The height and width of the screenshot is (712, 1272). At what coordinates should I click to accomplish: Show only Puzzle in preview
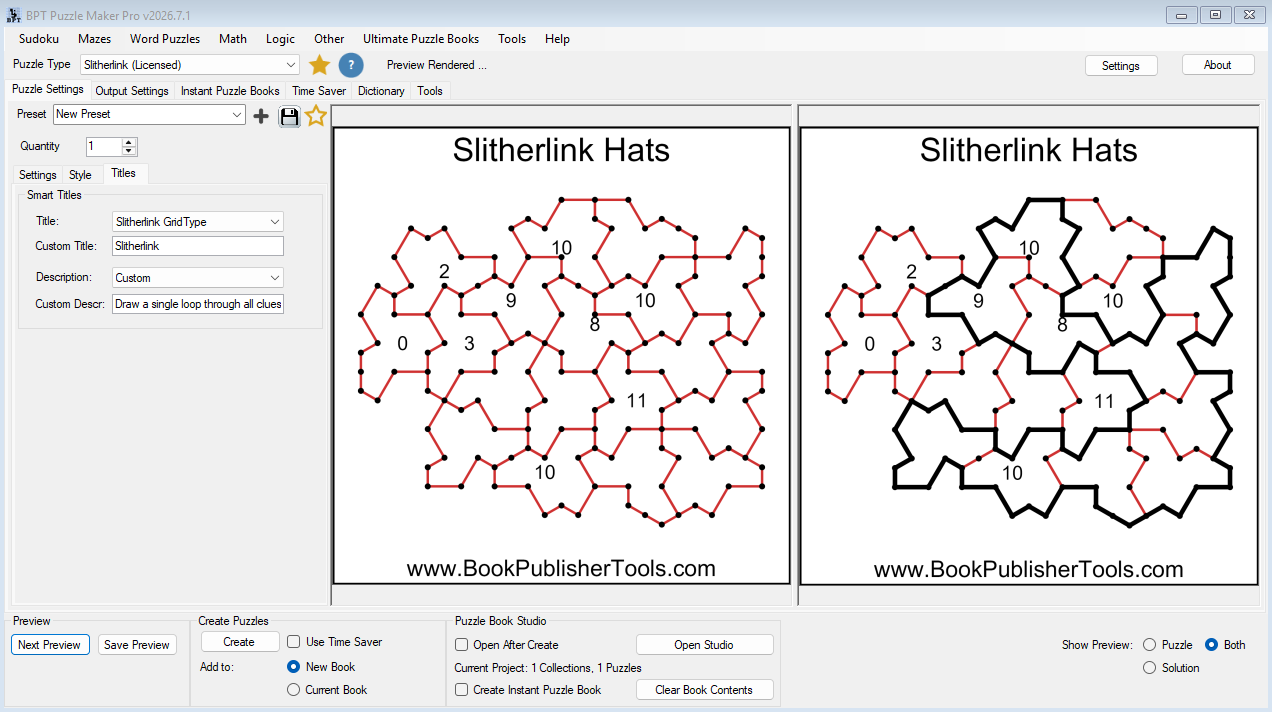pos(1149,645)
